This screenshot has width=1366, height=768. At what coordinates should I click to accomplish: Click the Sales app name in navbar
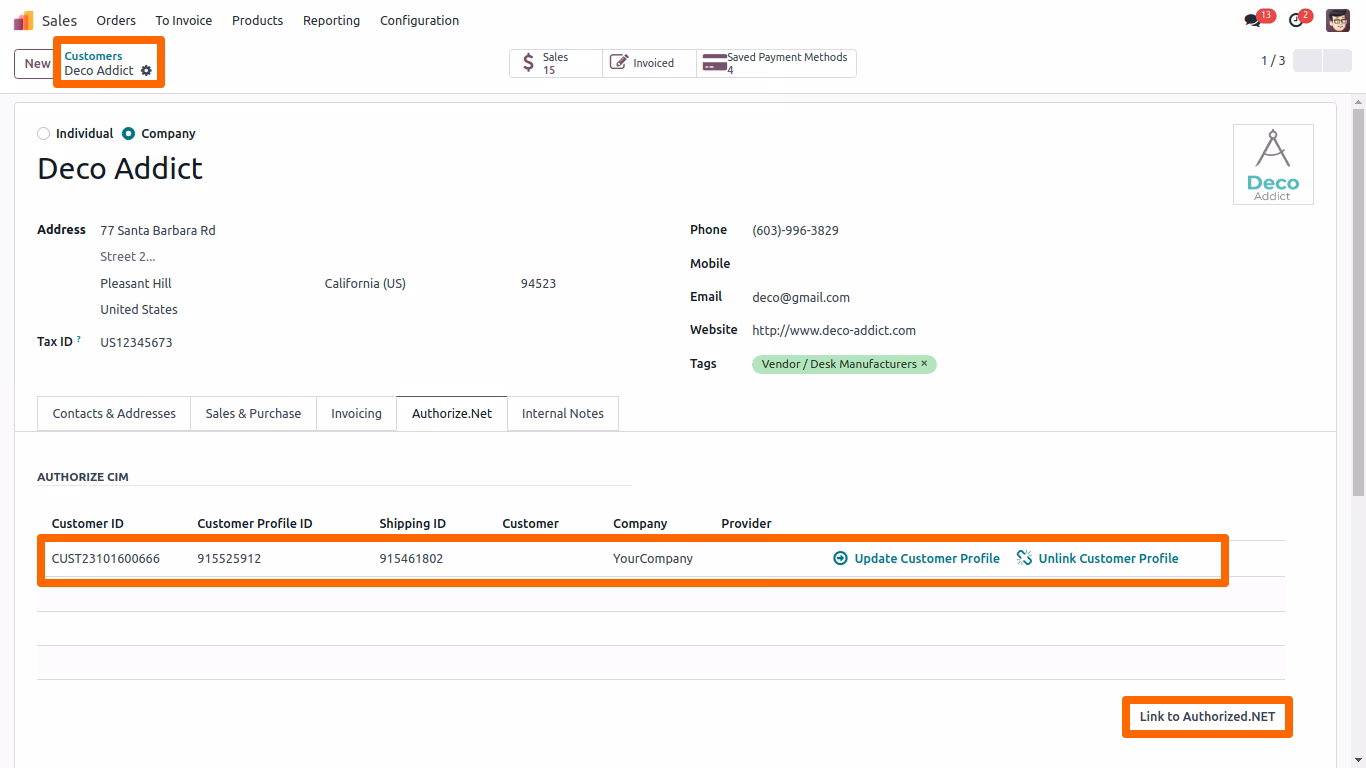click(59, 20)
